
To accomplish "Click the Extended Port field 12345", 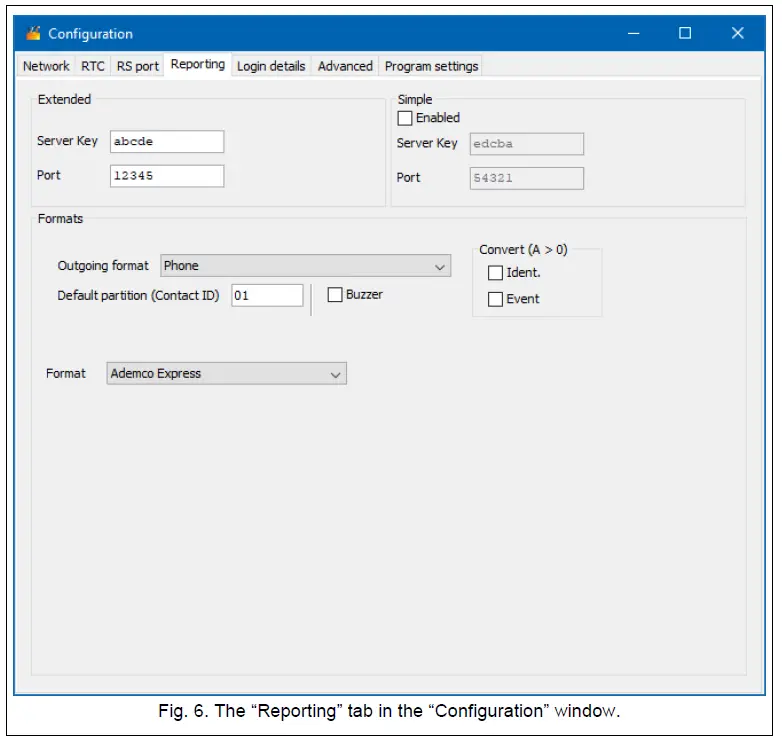I will click(167, 177).
